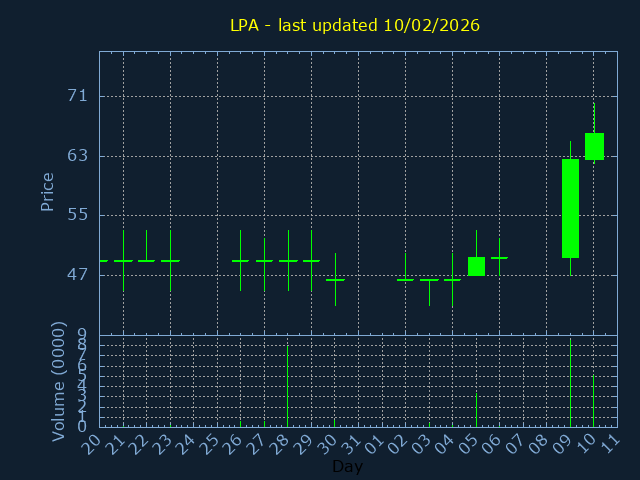
Task: Click the chart title LPA last updated
Action: point(355,25)
